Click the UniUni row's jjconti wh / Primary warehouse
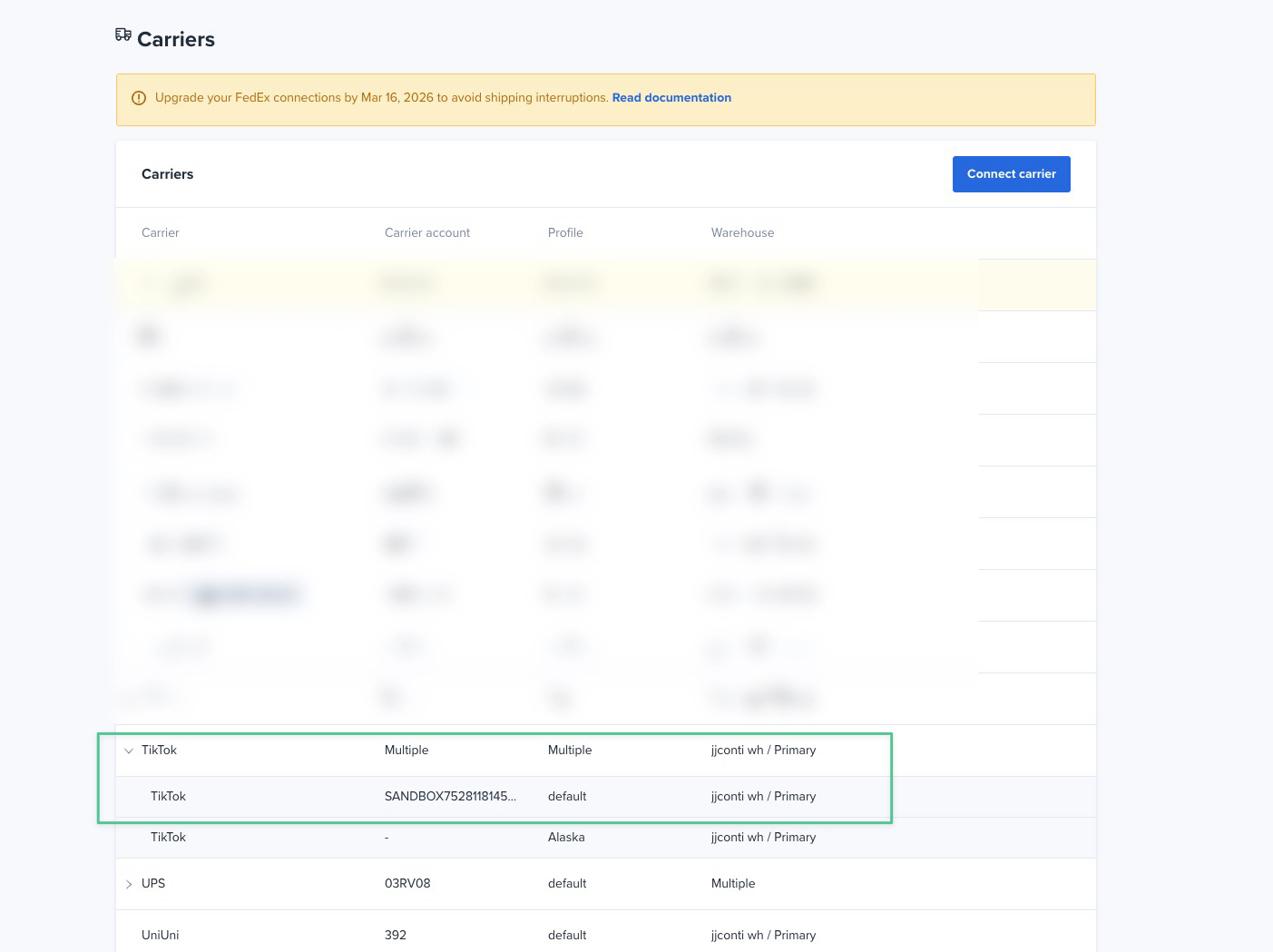The image size is (1273, 952). pos(763,936)
